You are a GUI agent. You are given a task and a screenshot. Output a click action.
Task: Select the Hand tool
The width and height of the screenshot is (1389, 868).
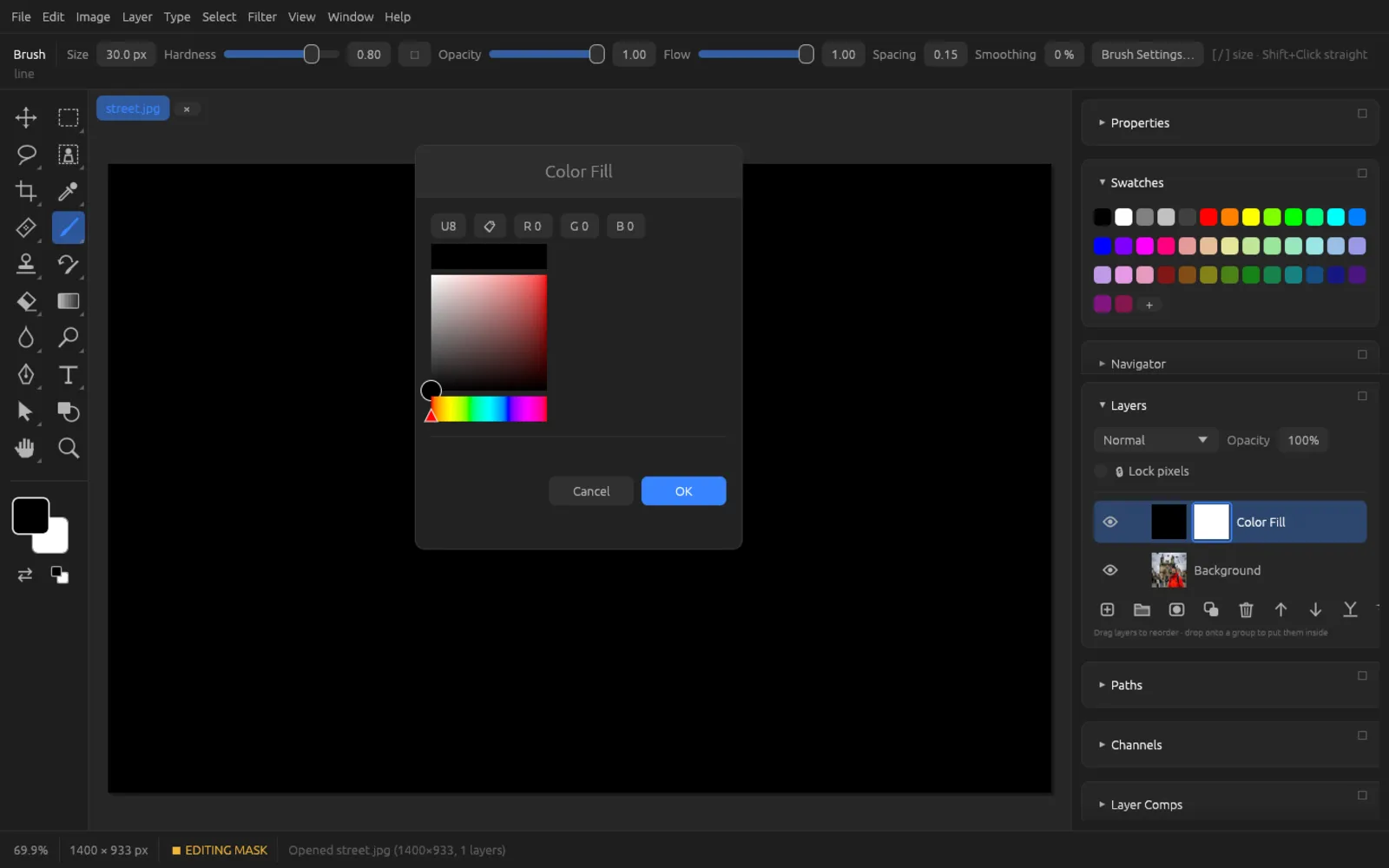click(26, 448)
